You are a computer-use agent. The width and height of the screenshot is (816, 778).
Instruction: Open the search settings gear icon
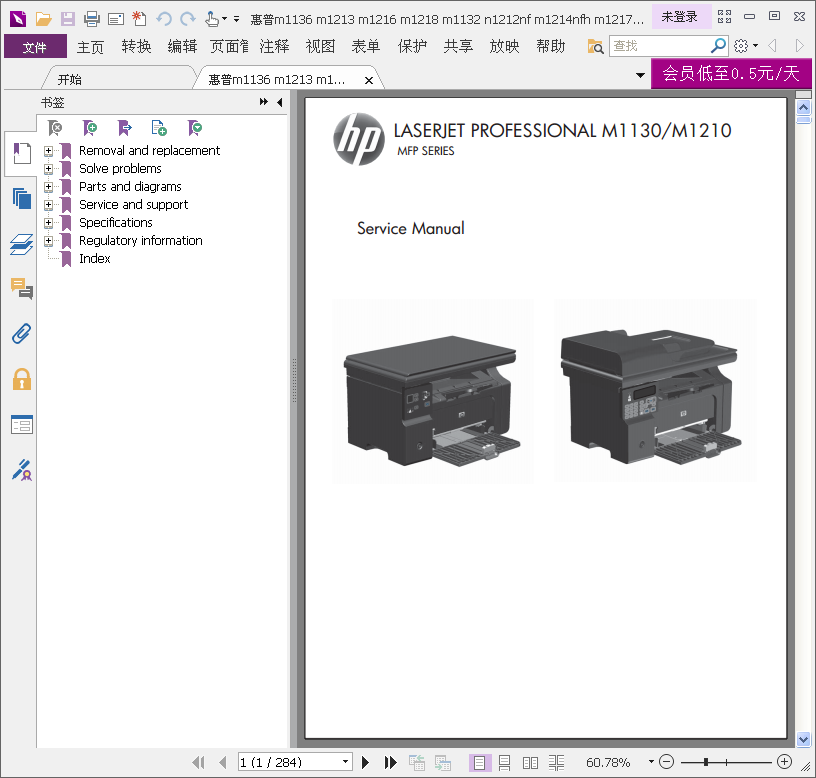coord(741,46)
